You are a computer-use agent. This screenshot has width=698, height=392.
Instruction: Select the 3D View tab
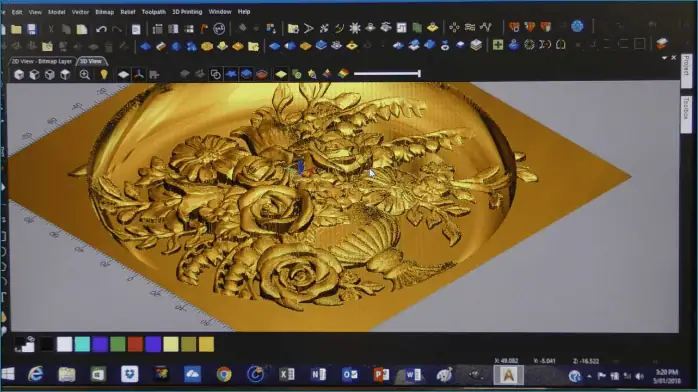[91, 61]
